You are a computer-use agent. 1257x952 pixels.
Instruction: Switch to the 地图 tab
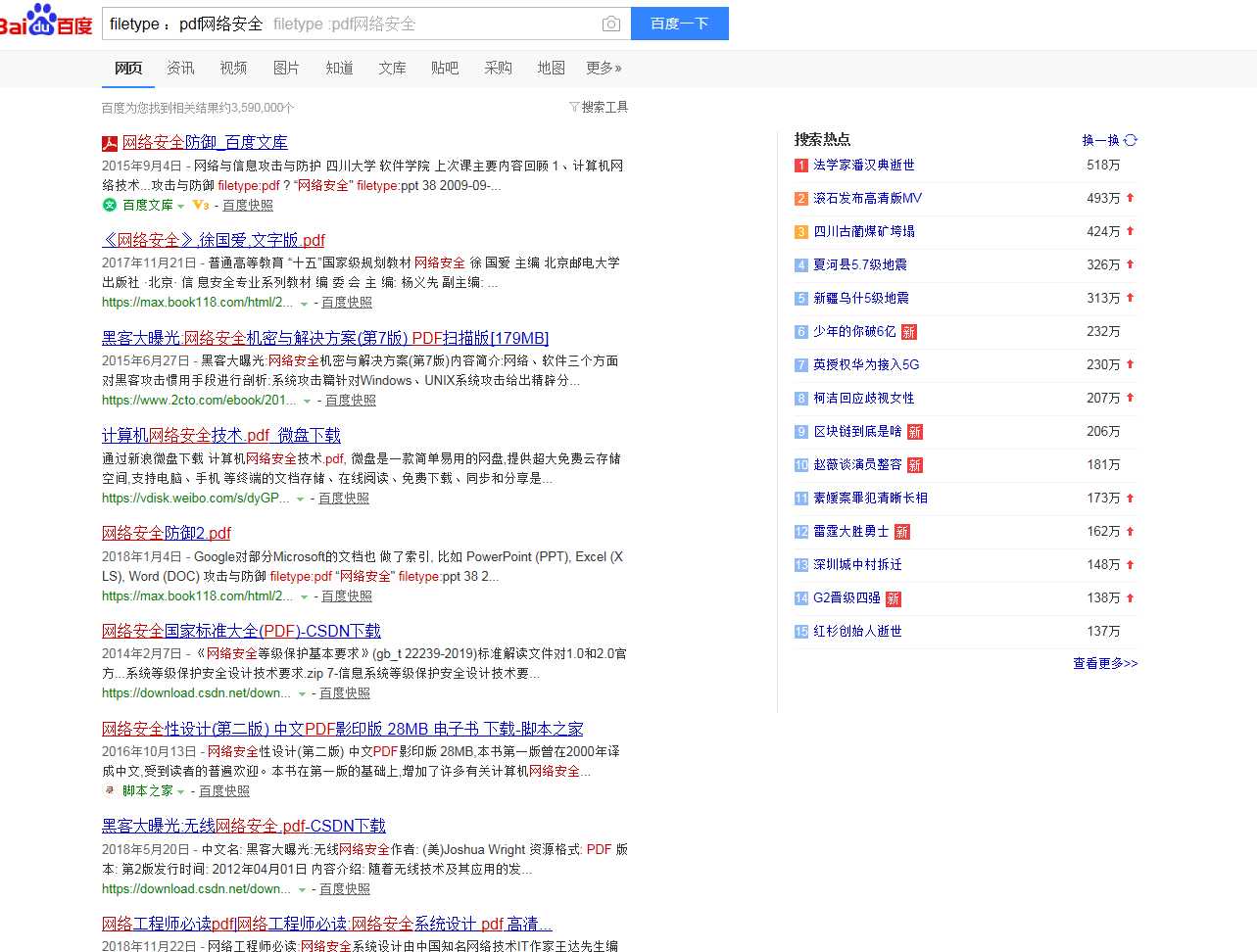(x=551, y=68)
